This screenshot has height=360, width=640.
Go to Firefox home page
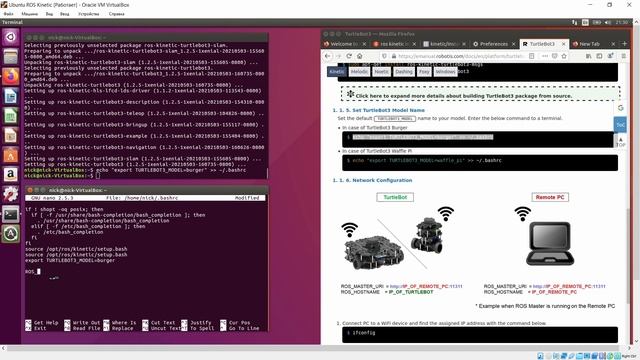click(x=360, y=56)
